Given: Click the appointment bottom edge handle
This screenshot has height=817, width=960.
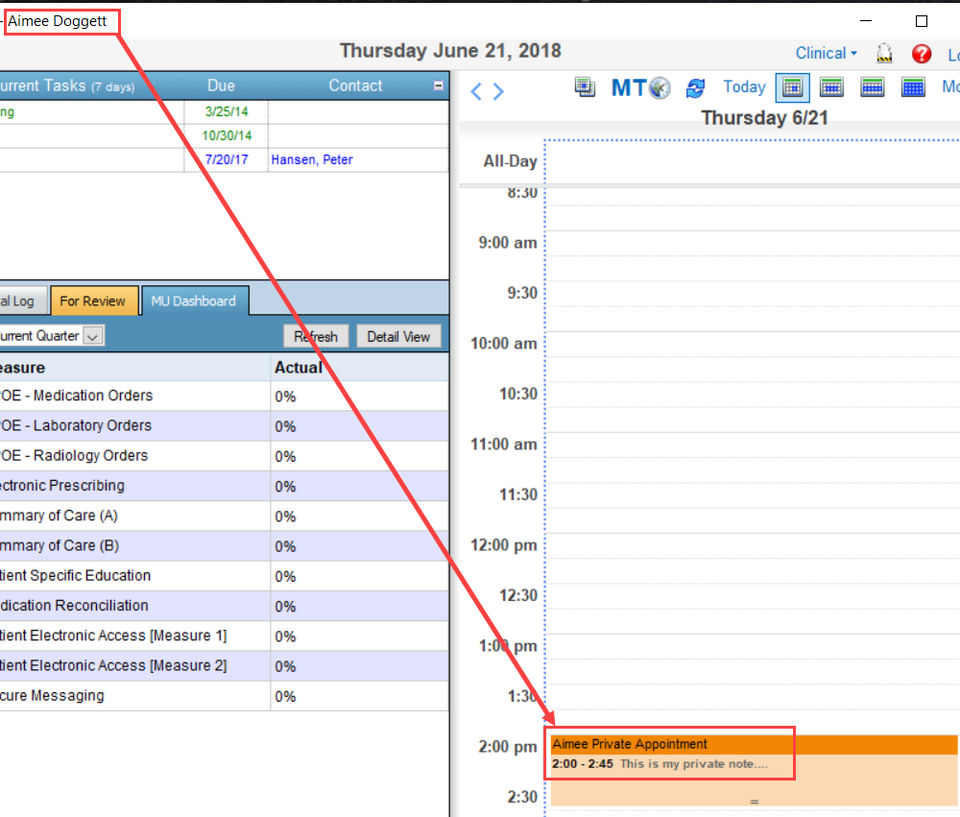Looking at the screenshot, I should (754, 802).
